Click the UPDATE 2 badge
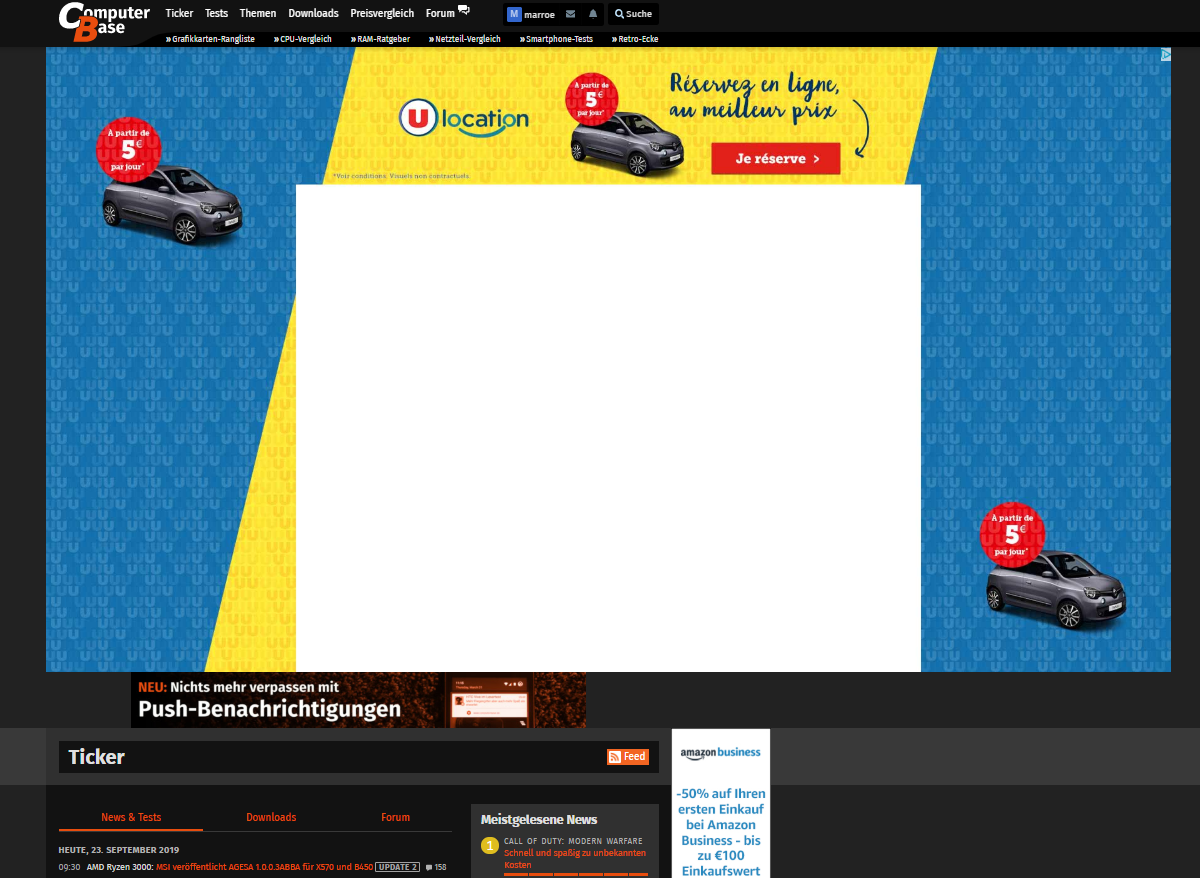This screenshot has width=1200, height=878. point(397,867)
